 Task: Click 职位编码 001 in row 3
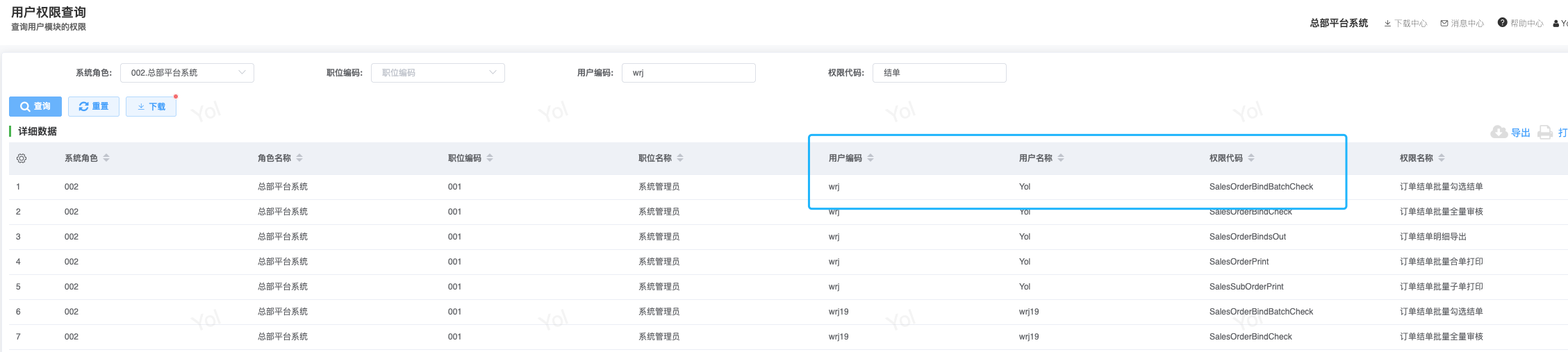click(454, 237)
